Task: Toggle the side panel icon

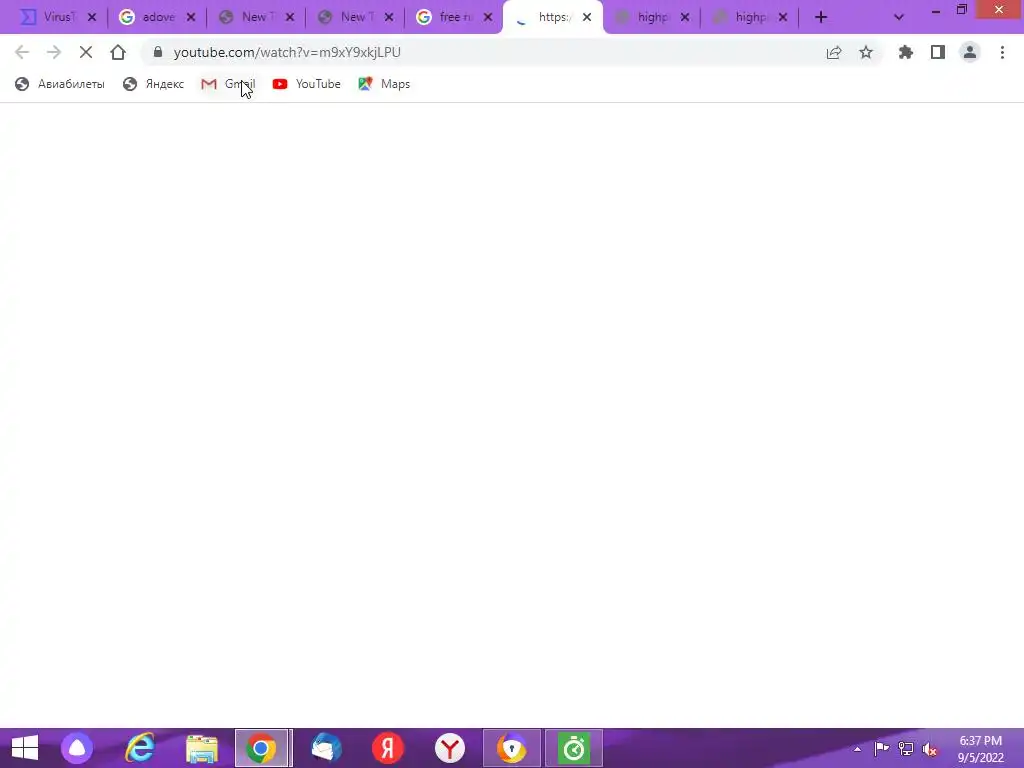Action: click(x=938, y=52)
